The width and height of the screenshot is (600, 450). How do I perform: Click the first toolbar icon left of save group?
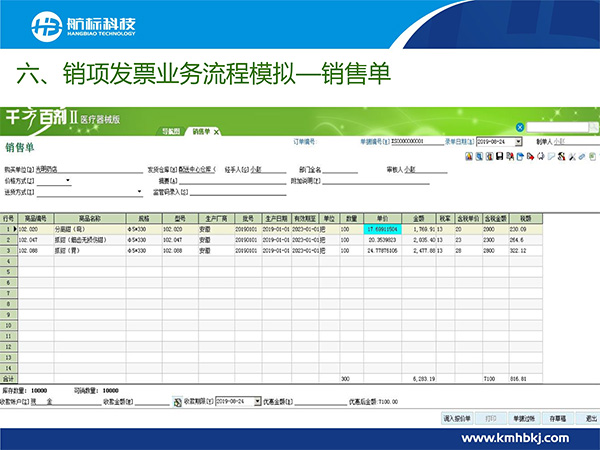pos(469,157)
